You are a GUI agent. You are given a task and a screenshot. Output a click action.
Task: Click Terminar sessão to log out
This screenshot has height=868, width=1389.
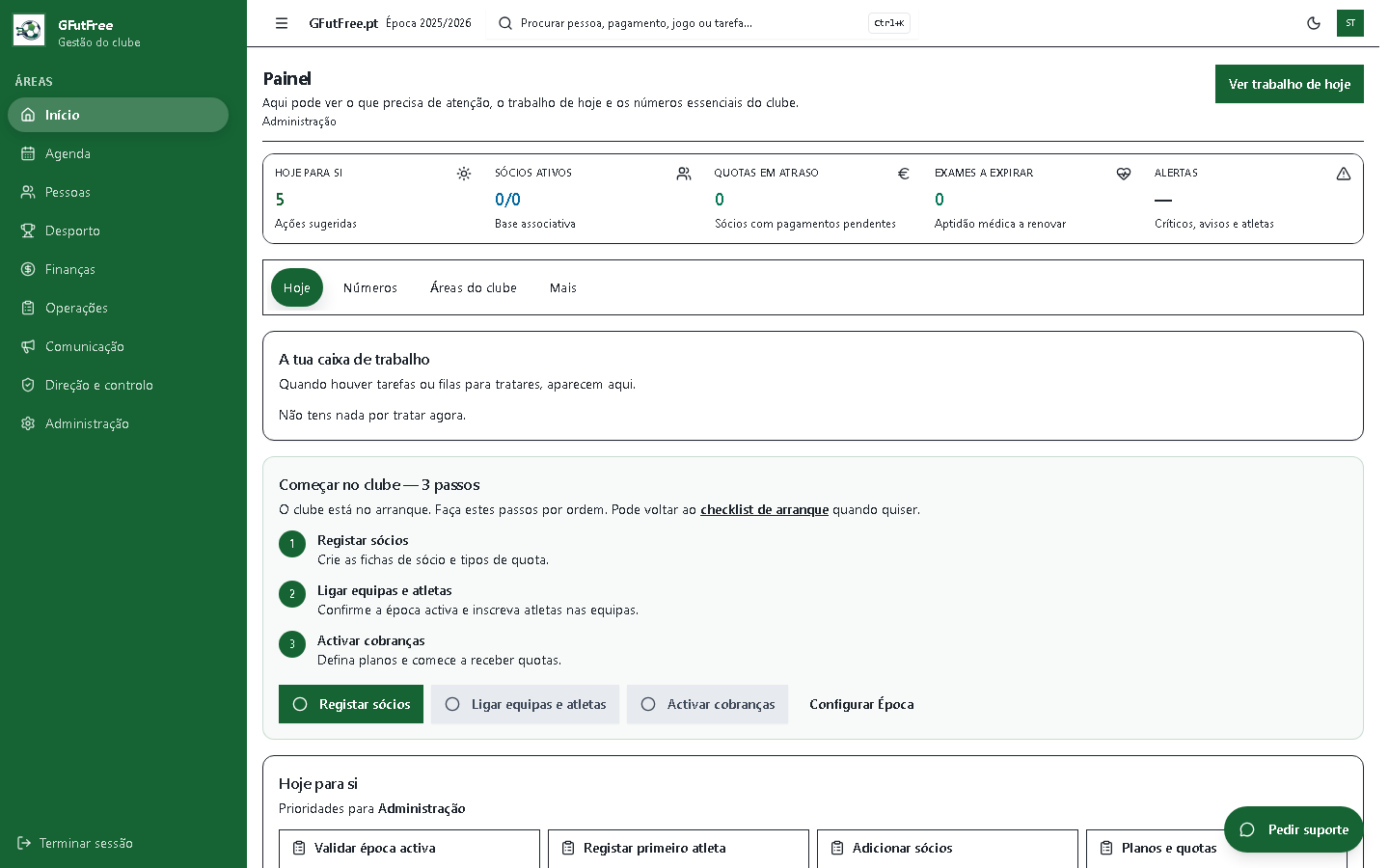75,843
